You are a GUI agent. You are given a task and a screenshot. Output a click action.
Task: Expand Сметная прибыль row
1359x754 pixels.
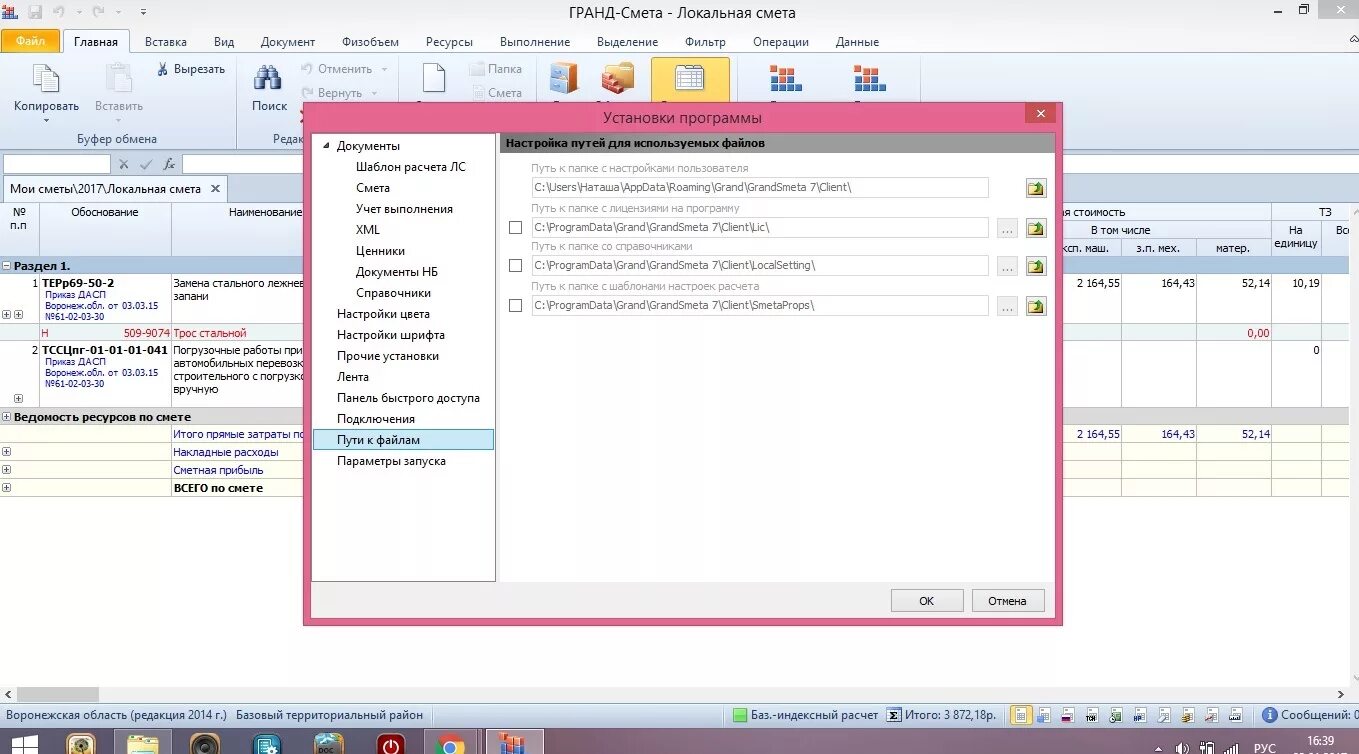click(x=7, y=470)
